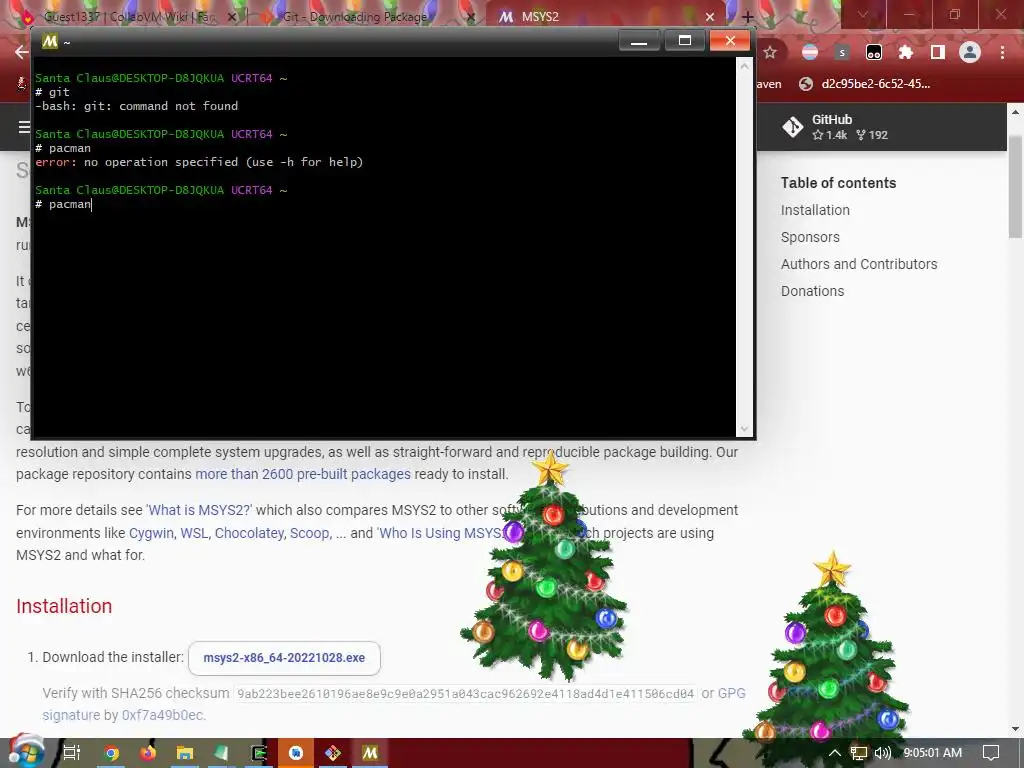Open the notification center icon
Screen dimensions: 1024x768
coord(991,753)
